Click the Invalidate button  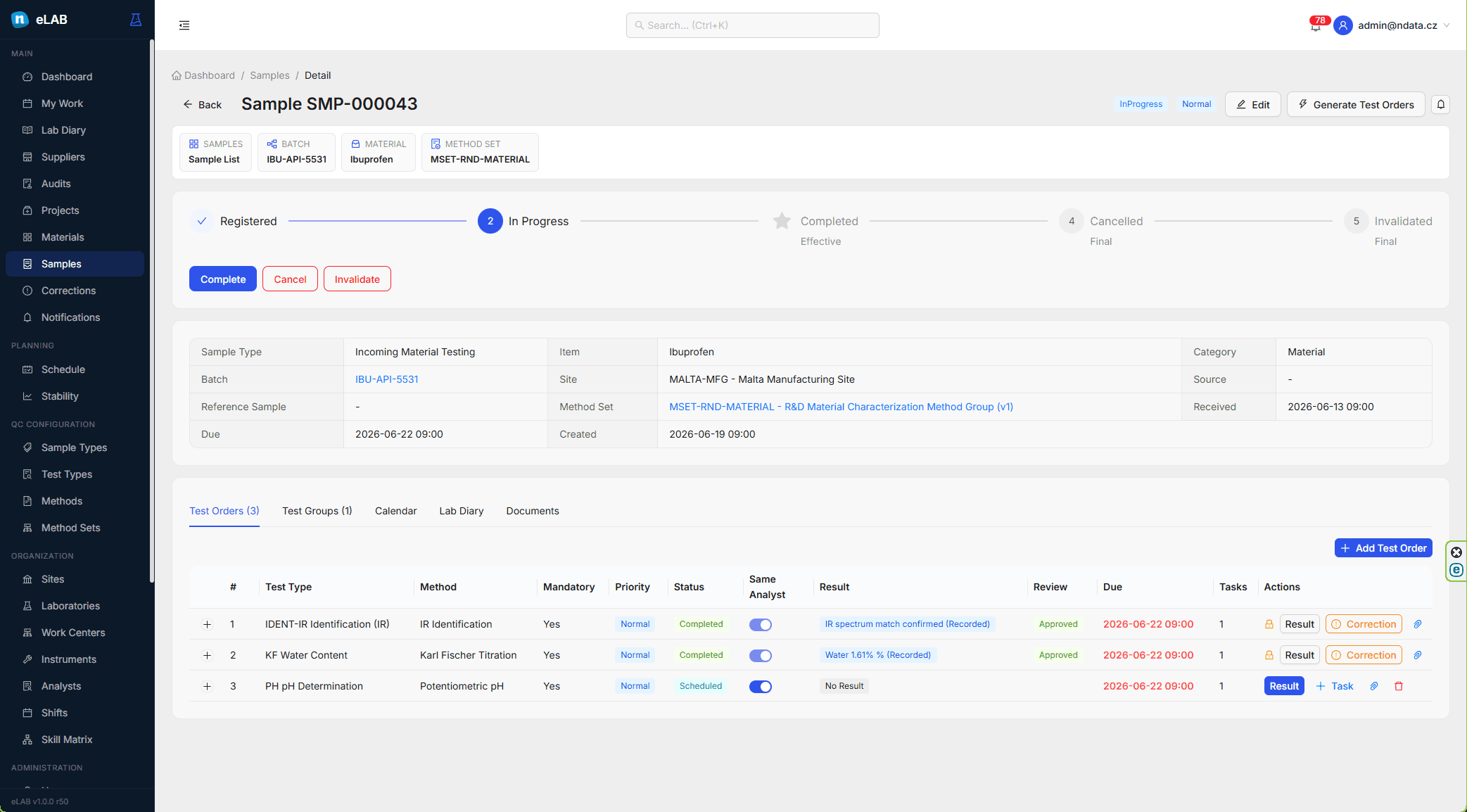357,279
